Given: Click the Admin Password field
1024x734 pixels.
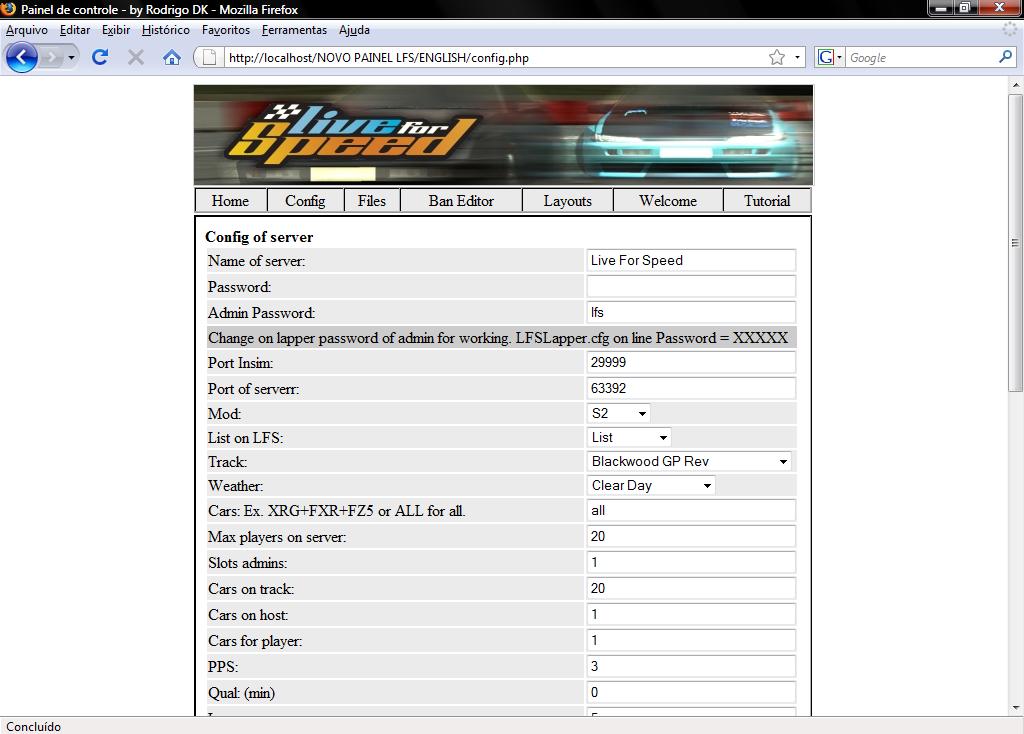Looking at the screenshot, I should (691, 312).
